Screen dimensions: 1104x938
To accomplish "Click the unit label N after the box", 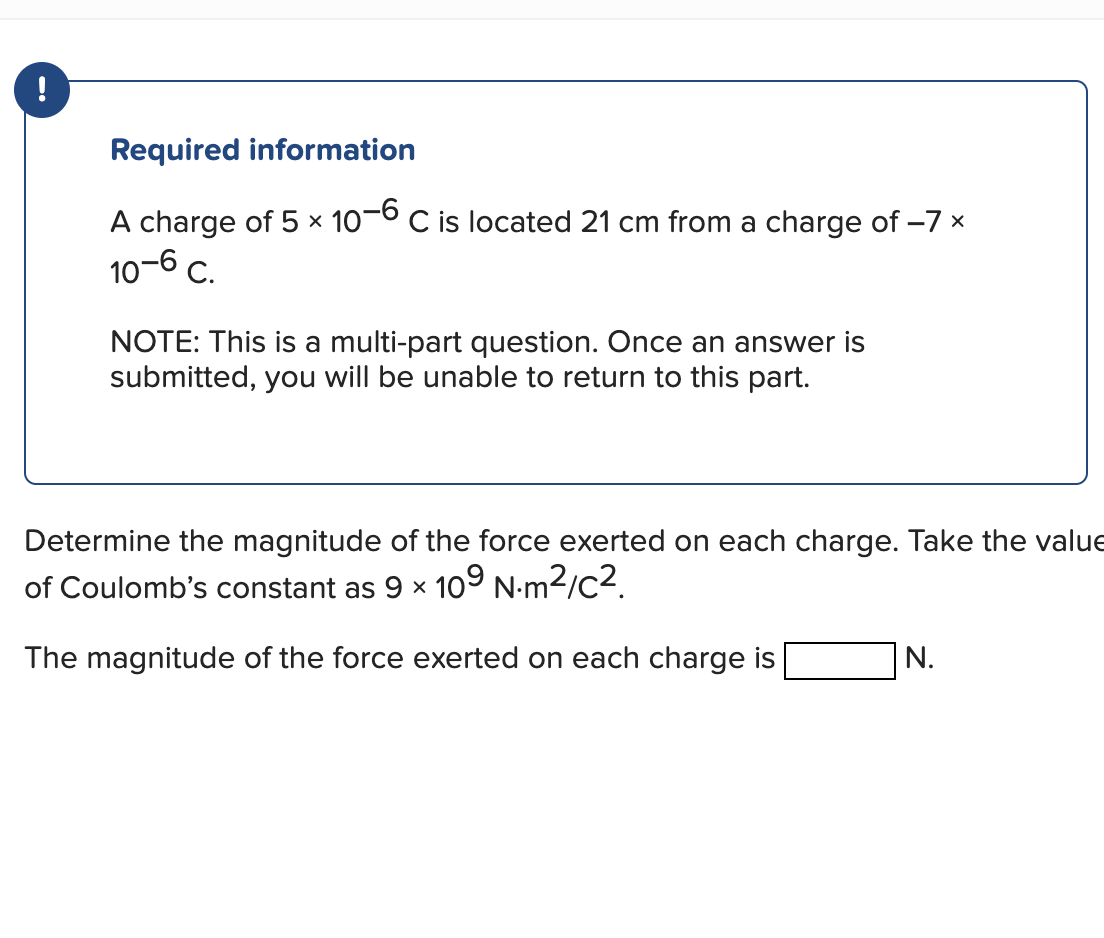I will click(x=918, y=658).
